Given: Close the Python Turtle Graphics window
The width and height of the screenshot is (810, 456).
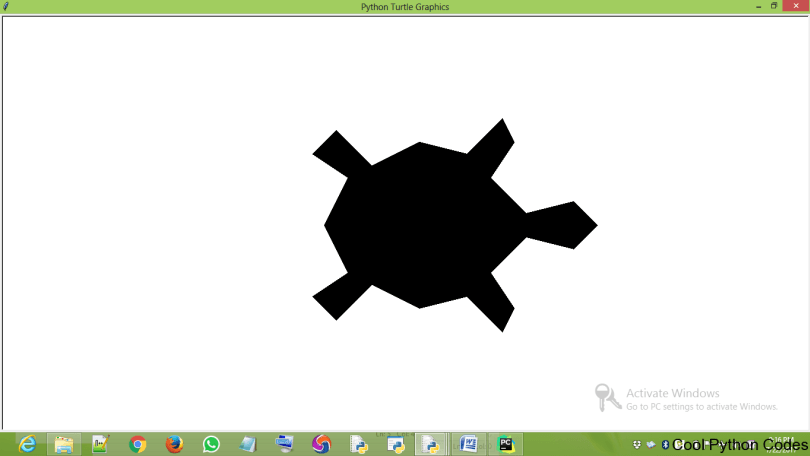Looking at the screenshot, I should click(x=795, y=6).
